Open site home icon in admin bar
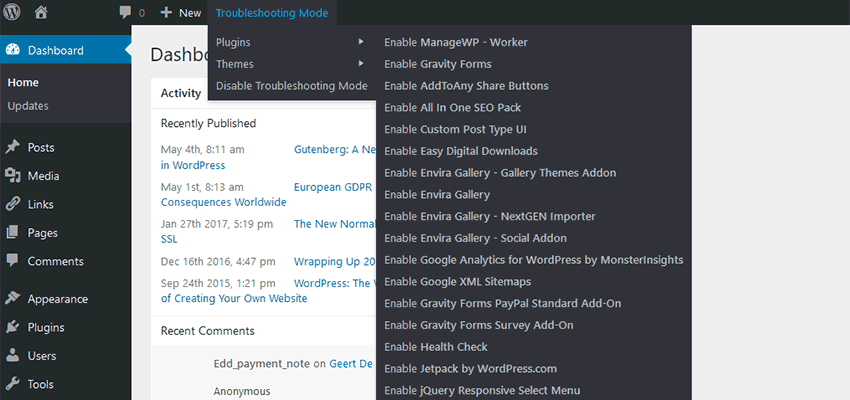The height and width of the screenshot is (400, 850). click(x=41, y=13)
